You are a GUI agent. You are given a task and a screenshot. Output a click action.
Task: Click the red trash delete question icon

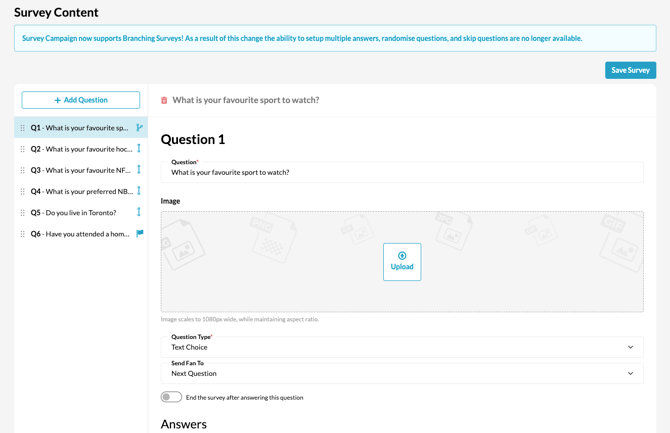click(x=164, y=101)
